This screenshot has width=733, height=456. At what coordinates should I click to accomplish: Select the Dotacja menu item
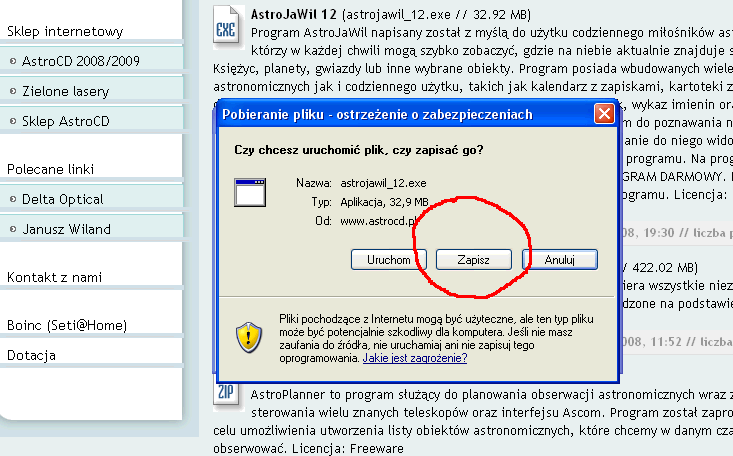(31, 355)
